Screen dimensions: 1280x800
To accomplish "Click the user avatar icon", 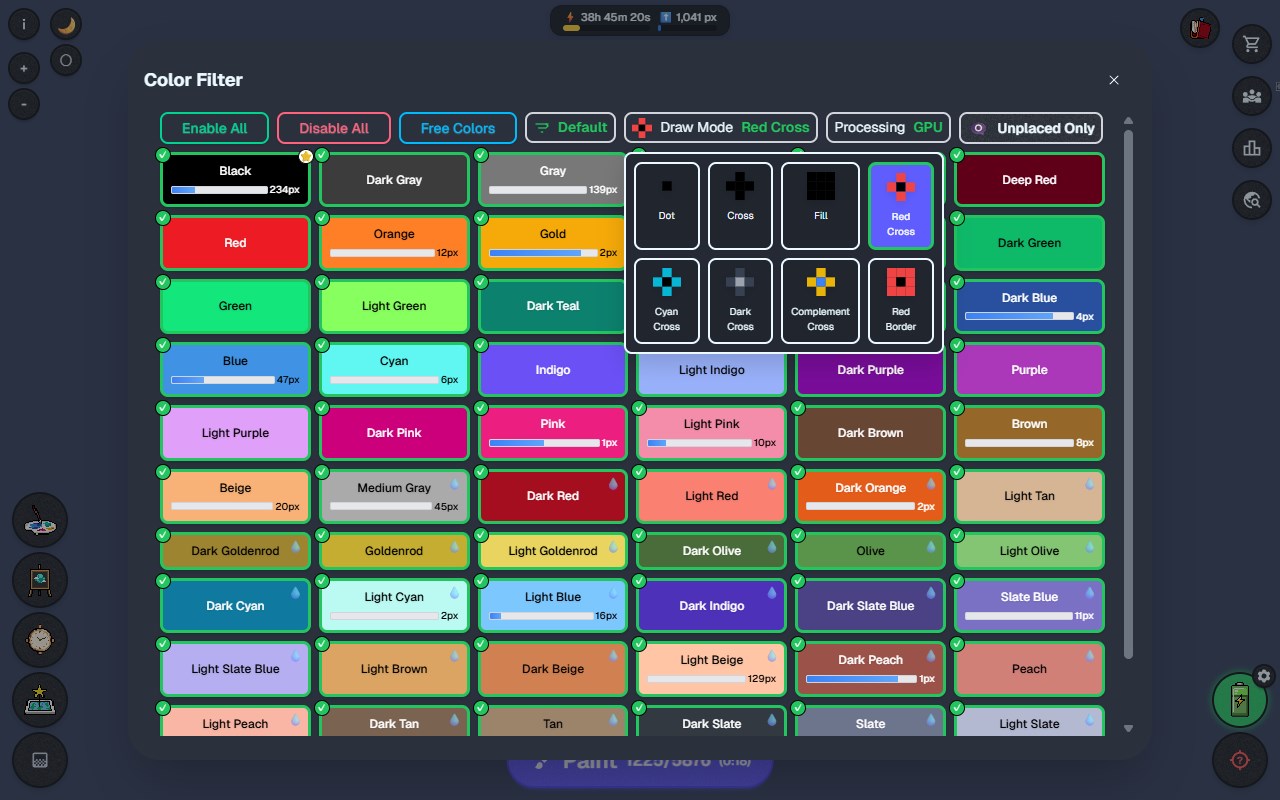I will [x=1200, y=28].
